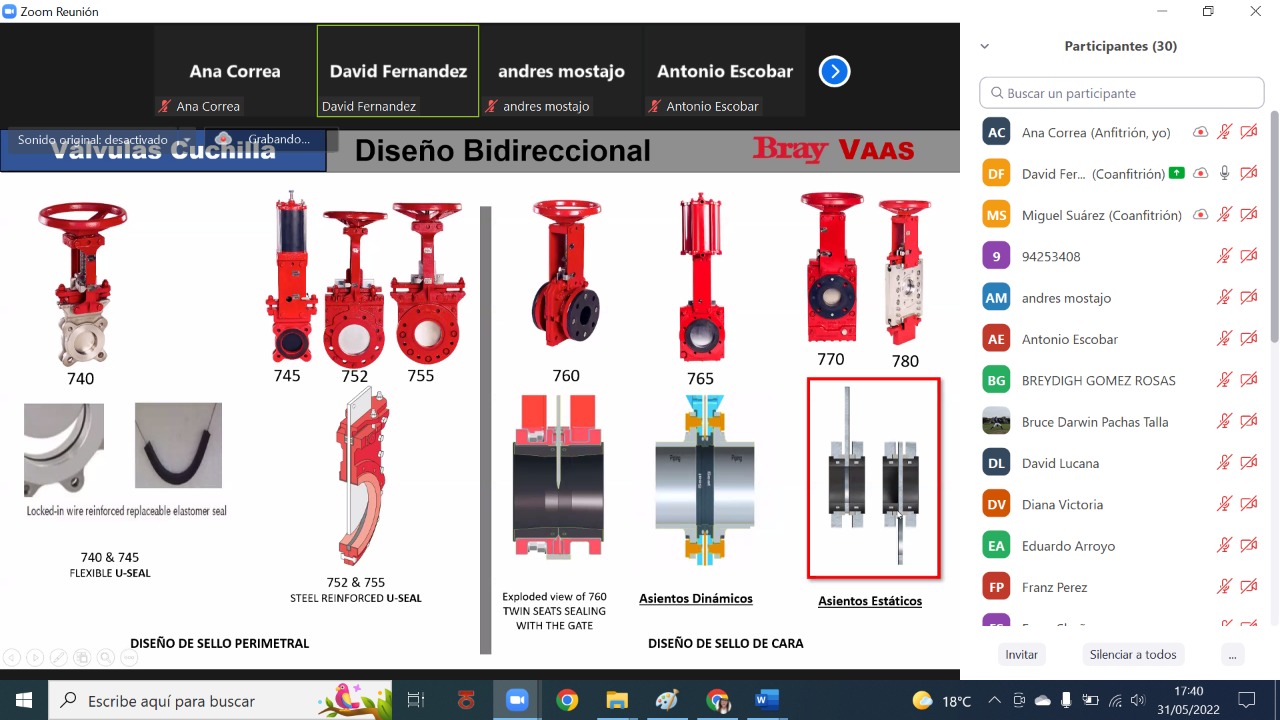Click the Invitar button
The height and width of the screenshot is (720, 1280).
click(1021, 654)
